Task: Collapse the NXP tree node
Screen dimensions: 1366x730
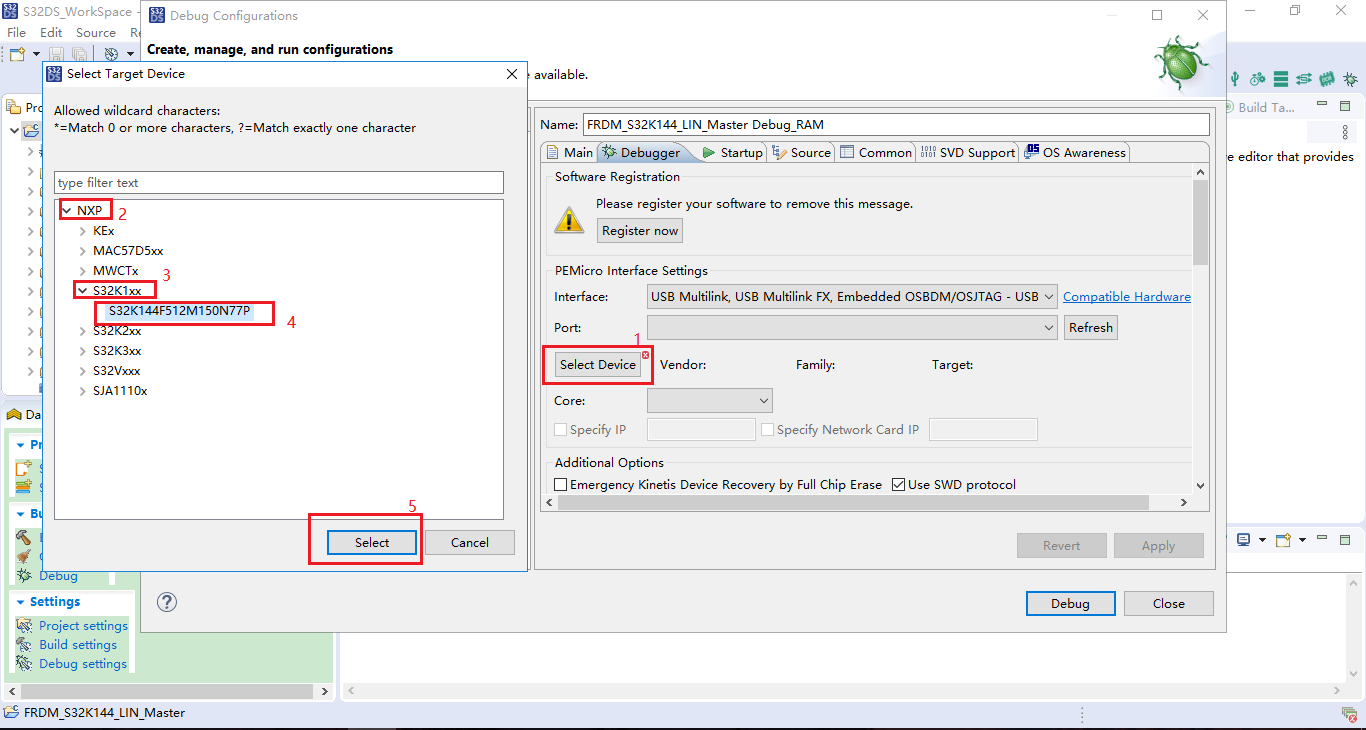Action: coord(67,210)
